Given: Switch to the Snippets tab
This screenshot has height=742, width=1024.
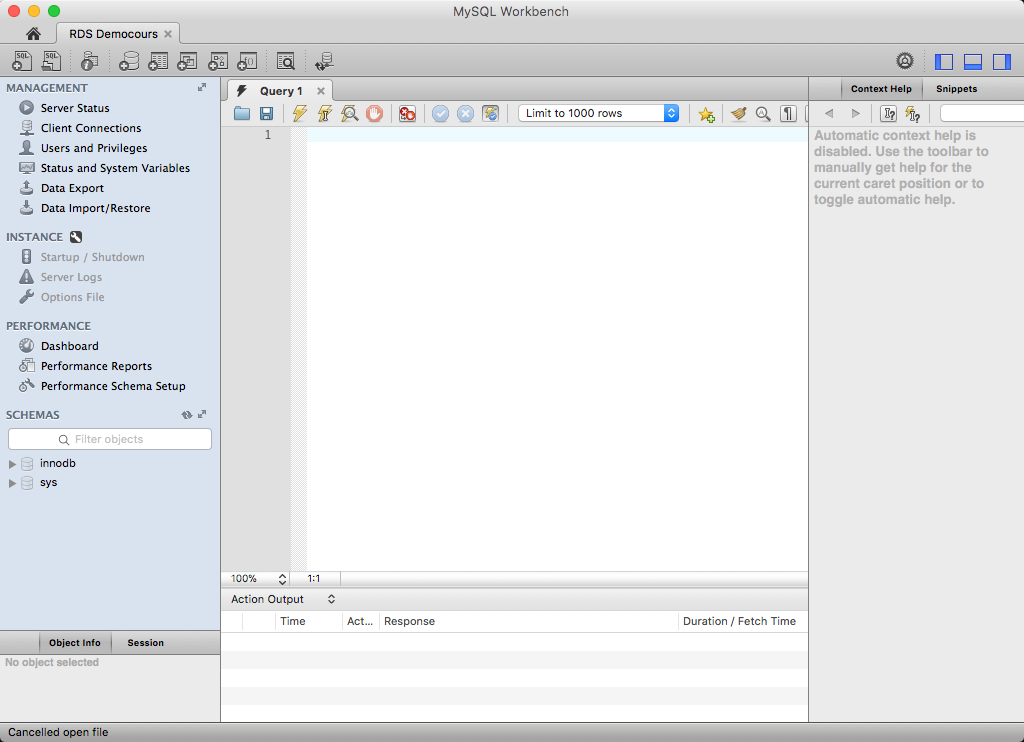Looking at the screenshot, I should coord(956,89).
